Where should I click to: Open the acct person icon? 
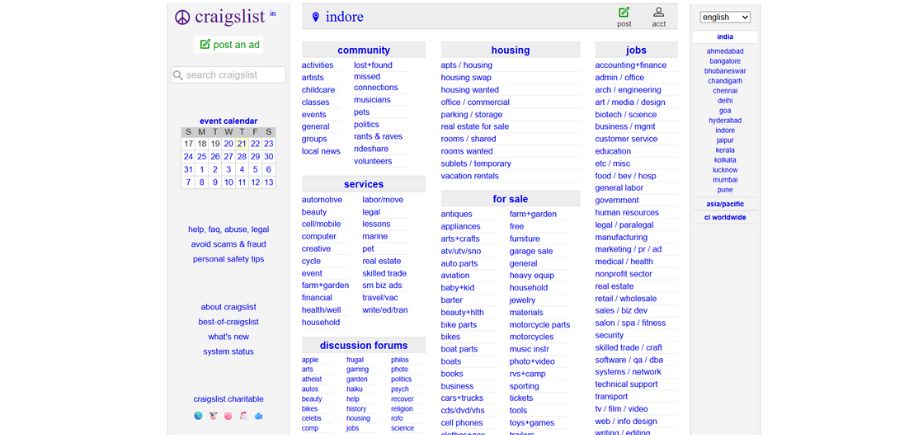tap(659, 12)
